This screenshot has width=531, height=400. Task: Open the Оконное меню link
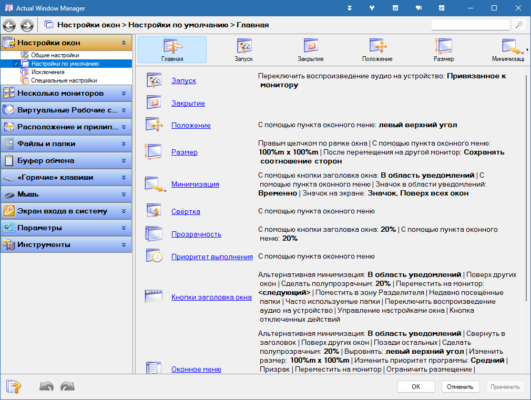coord(196,369)
